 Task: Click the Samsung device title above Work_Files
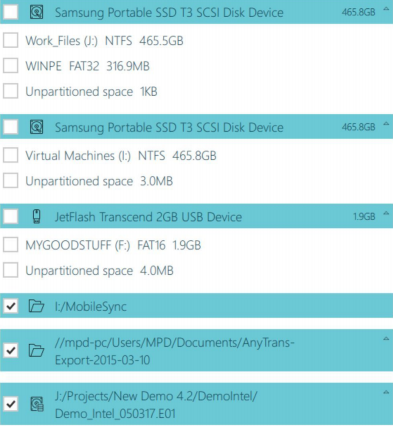click(x=169, y=13)
